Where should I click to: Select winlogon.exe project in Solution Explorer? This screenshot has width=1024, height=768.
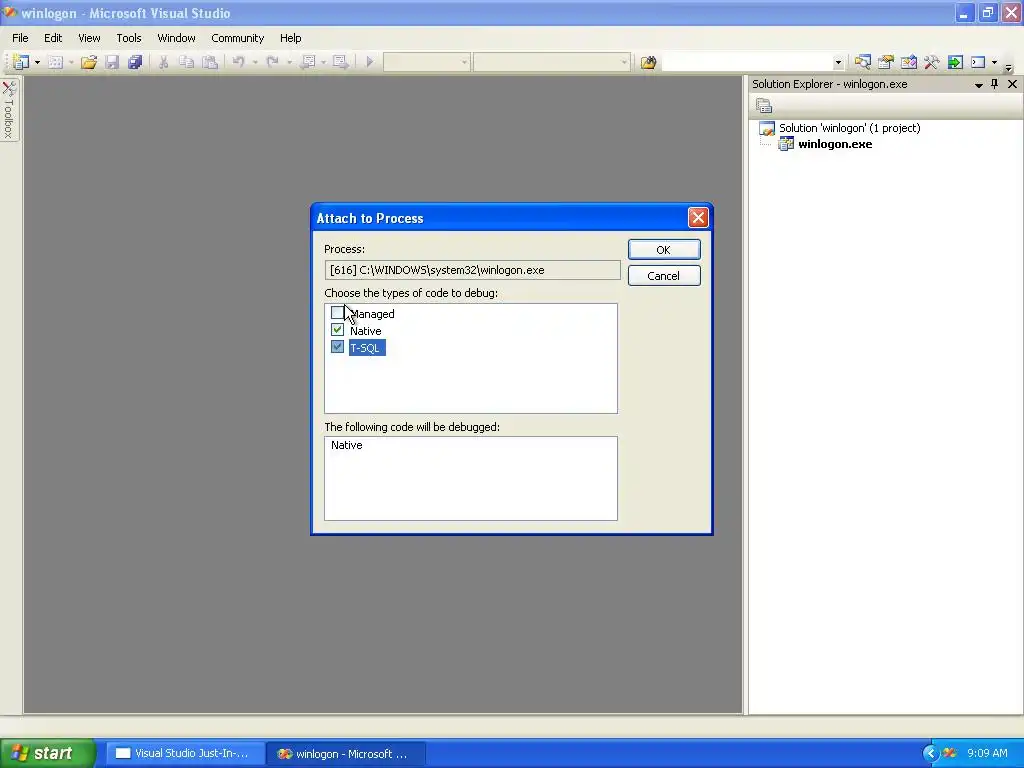pyautogui.click(x=835, y=144)
